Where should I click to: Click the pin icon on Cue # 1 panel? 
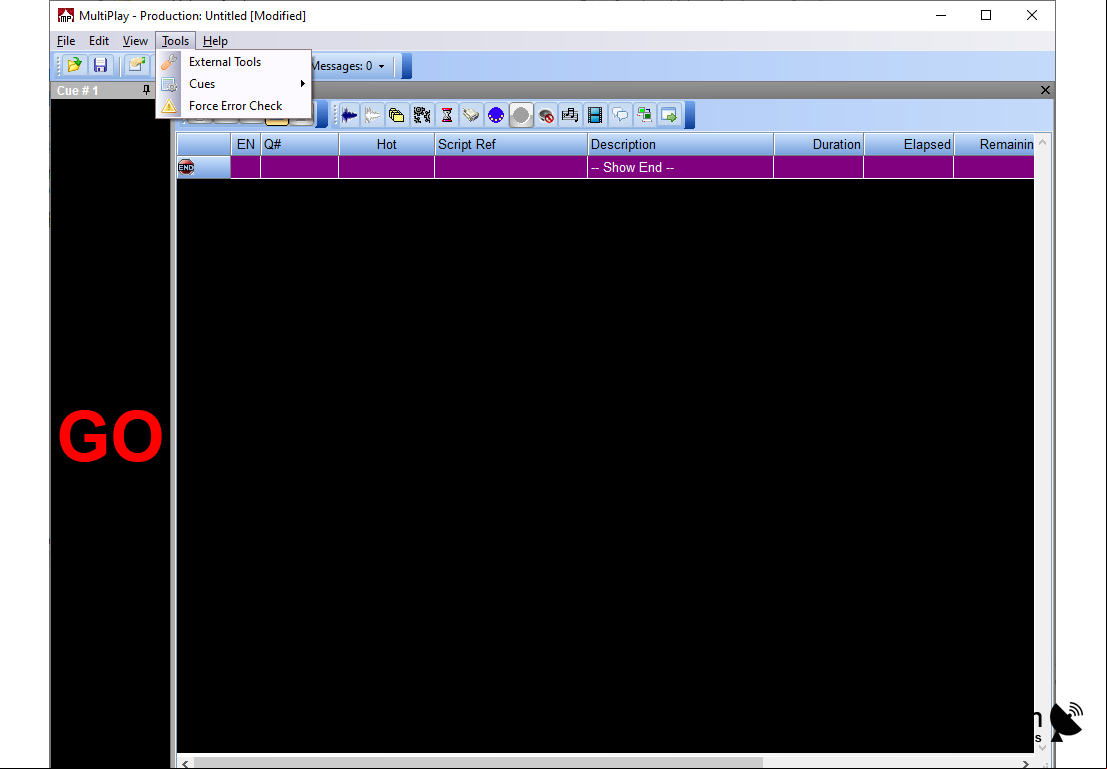click(146, 90)
